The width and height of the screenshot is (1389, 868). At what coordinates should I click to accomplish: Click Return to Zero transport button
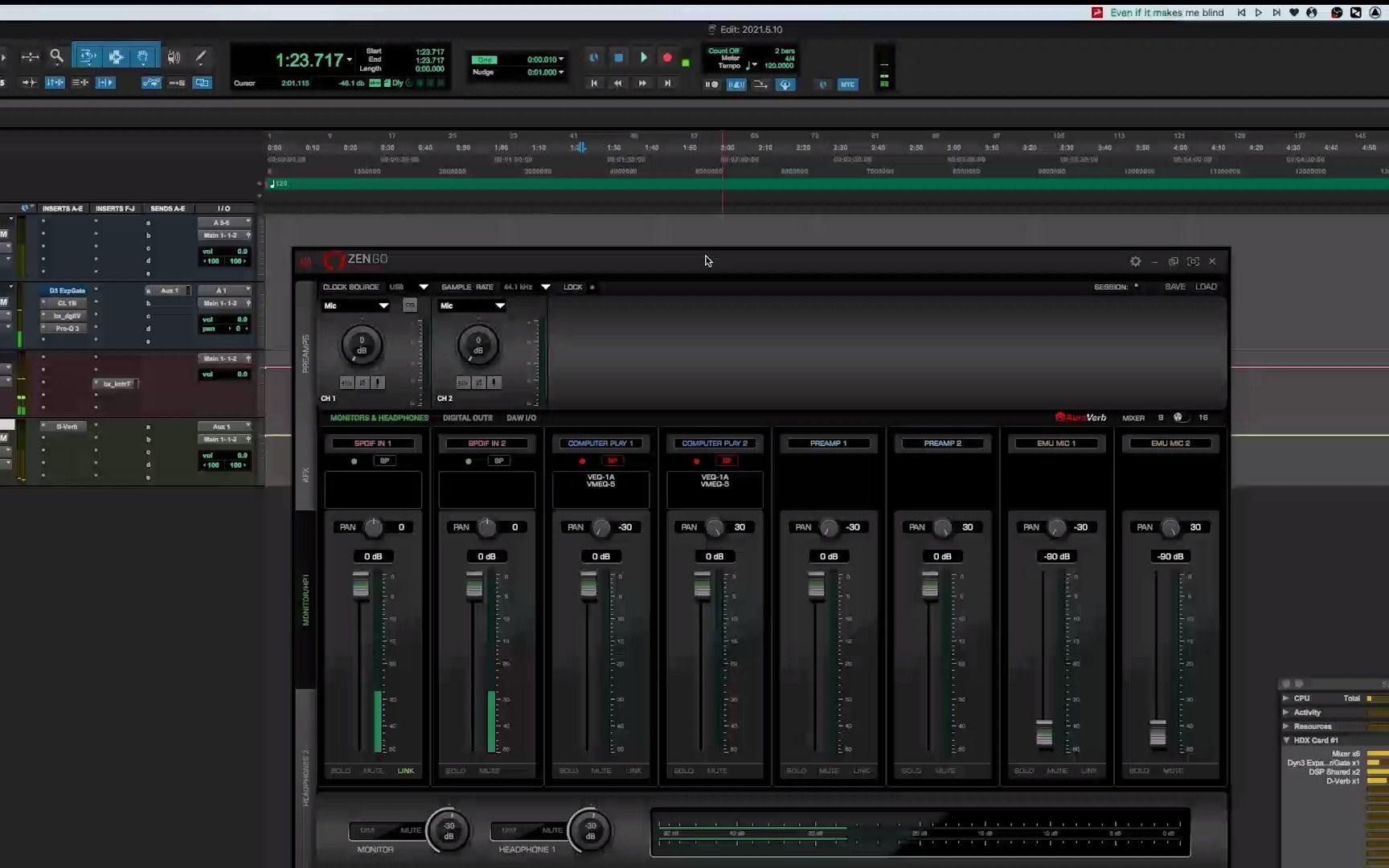[x=594, y=83]
